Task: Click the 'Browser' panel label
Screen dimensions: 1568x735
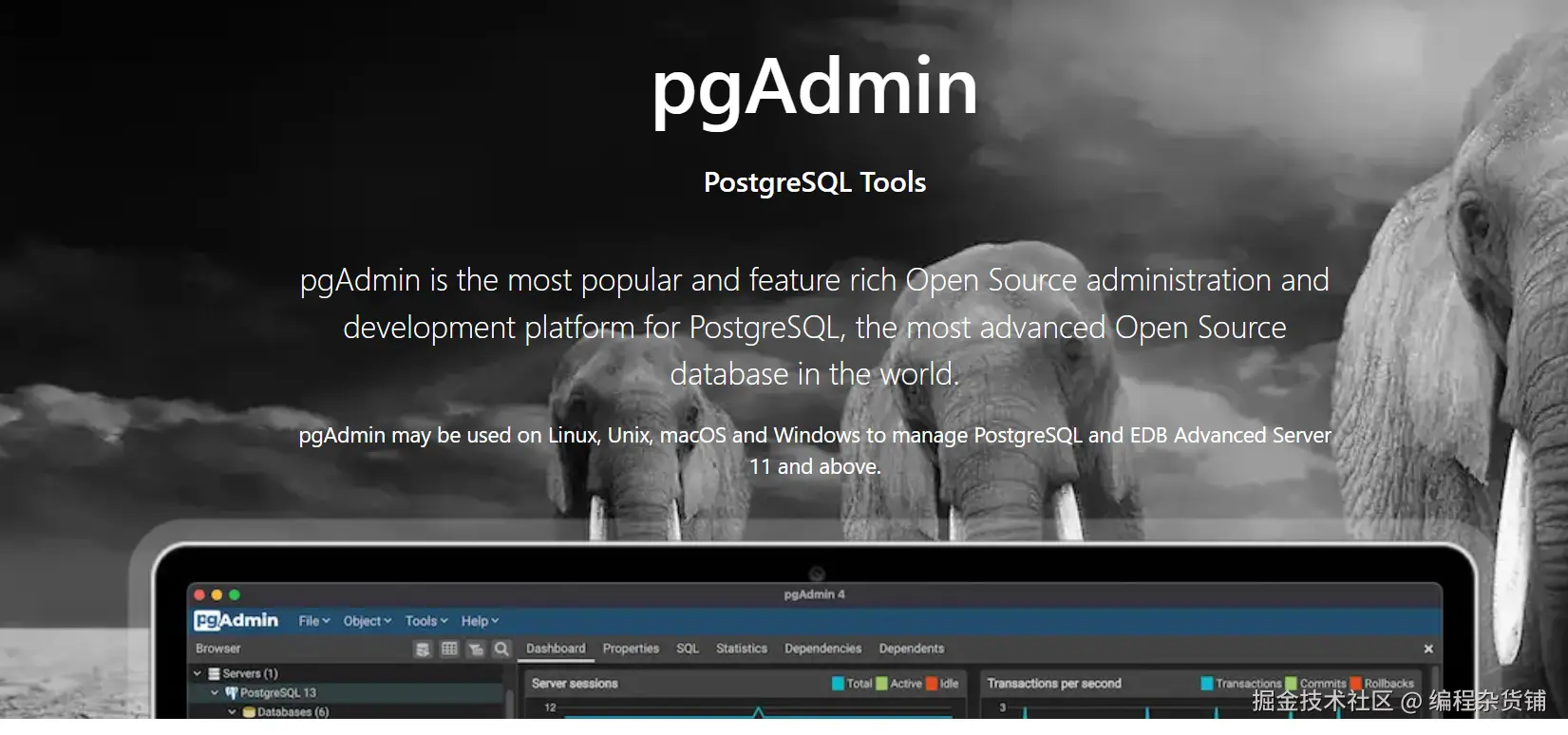Action: [x=217, y=649]
